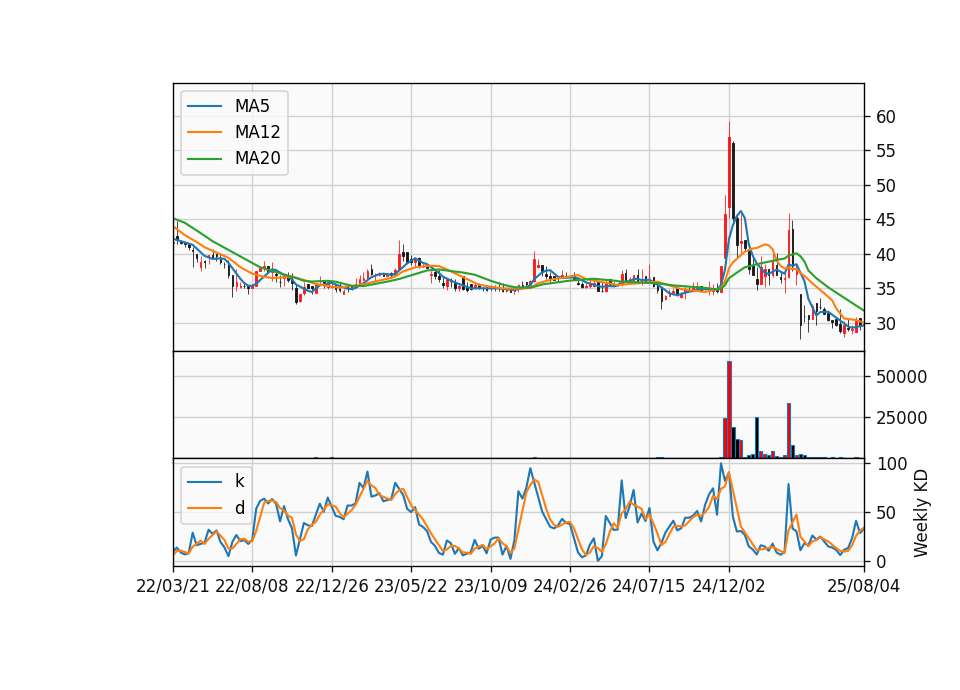
Task: Click the price axis value 45
Action: pyautogui.click(x=885, y=220)
